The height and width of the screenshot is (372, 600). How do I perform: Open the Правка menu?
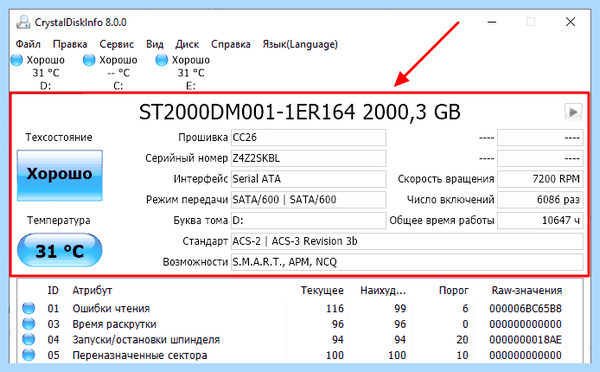point(70,44)
